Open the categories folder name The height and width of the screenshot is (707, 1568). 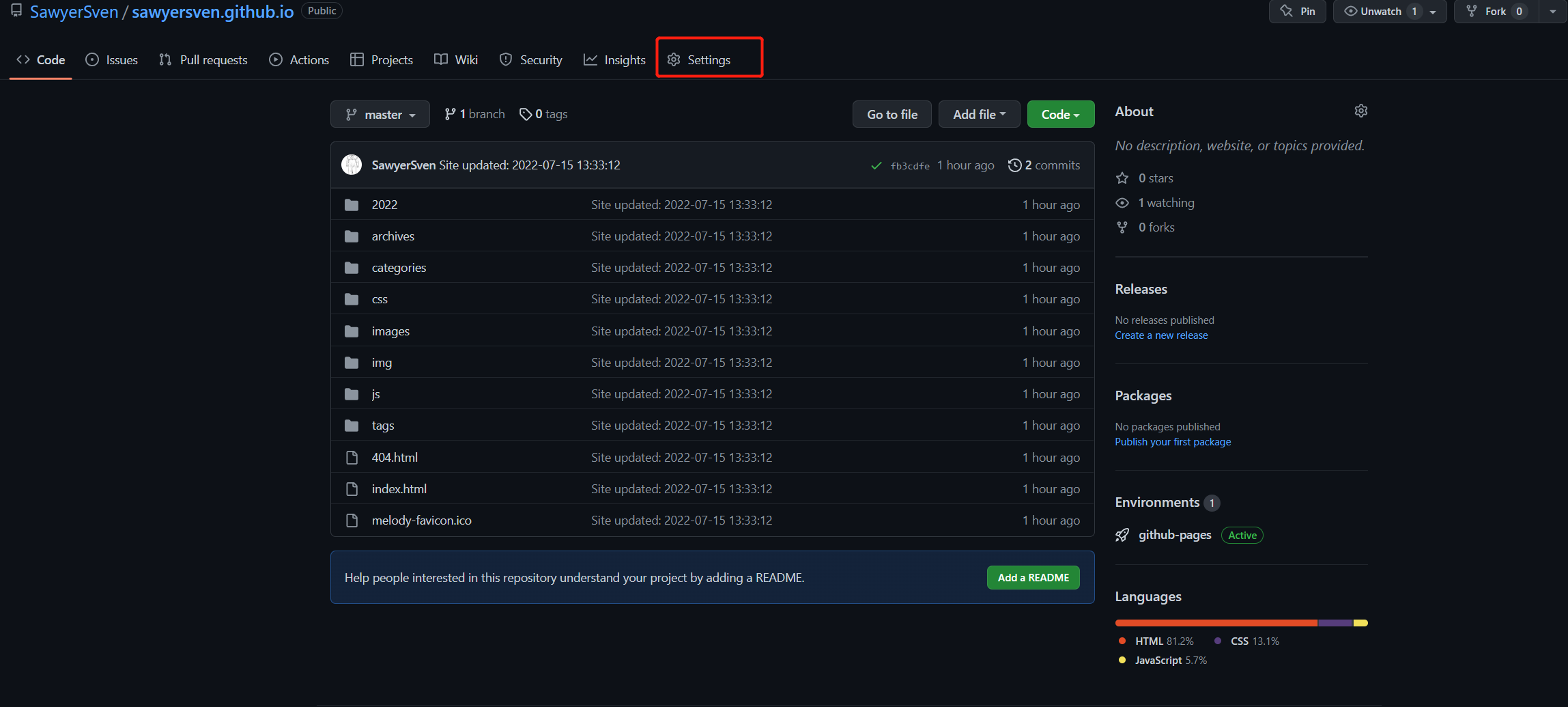point(399,267)
